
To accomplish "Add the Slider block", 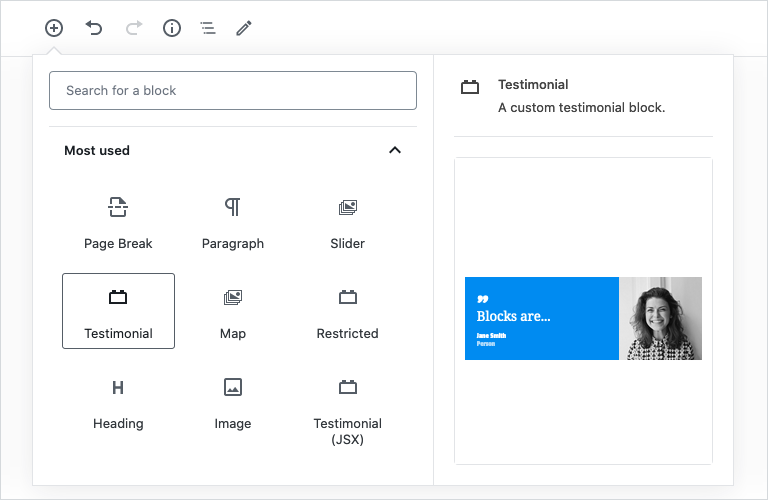I will pos(347,221).
